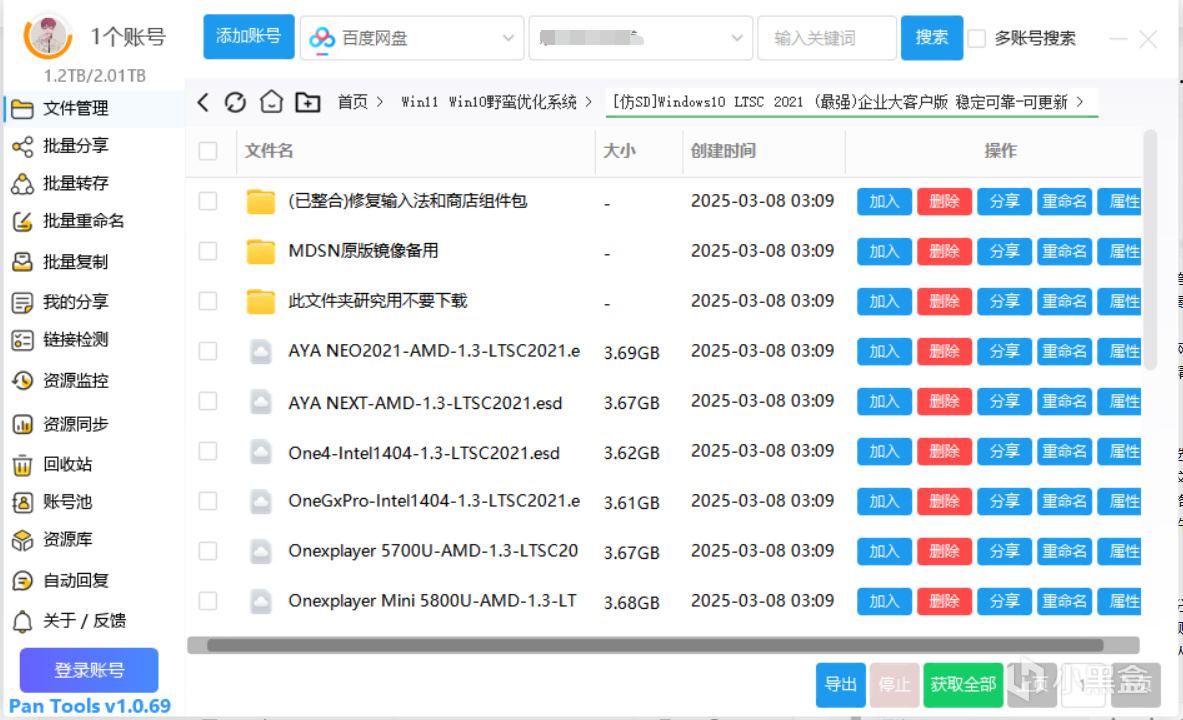Open the 百度网盘 cloud drive dropdown
The width and height of the screenshot is (1183, 720).
click(x=412, y=38)
